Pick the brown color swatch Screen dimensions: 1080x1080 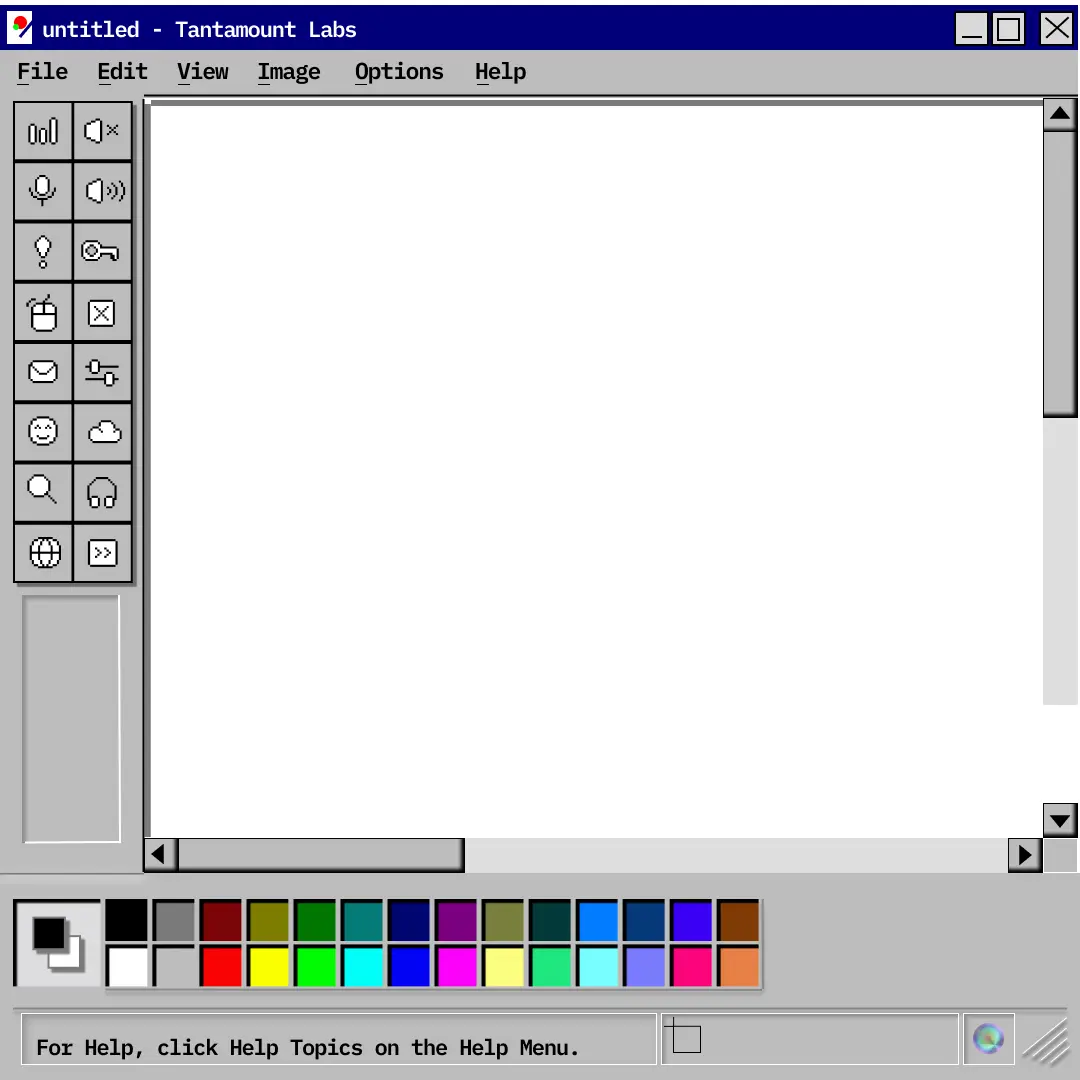[739, 920]
